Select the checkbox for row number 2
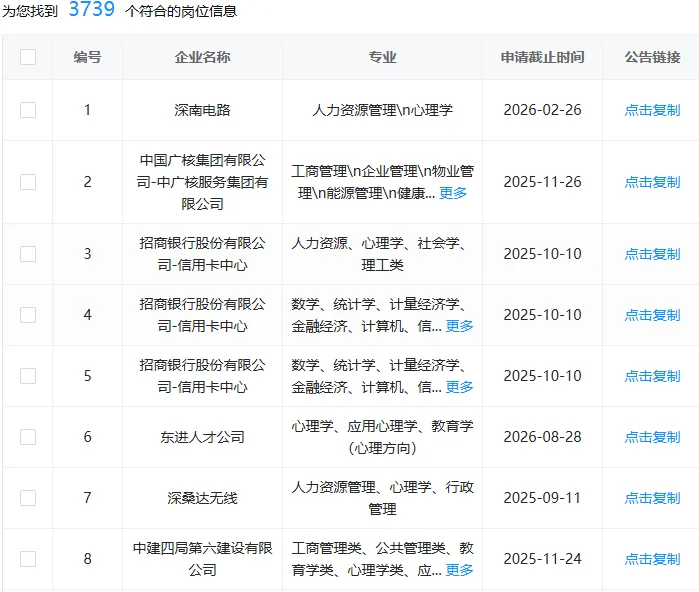Image resolution: width=699 pixels, height=592 pixels. pos(28,182)
